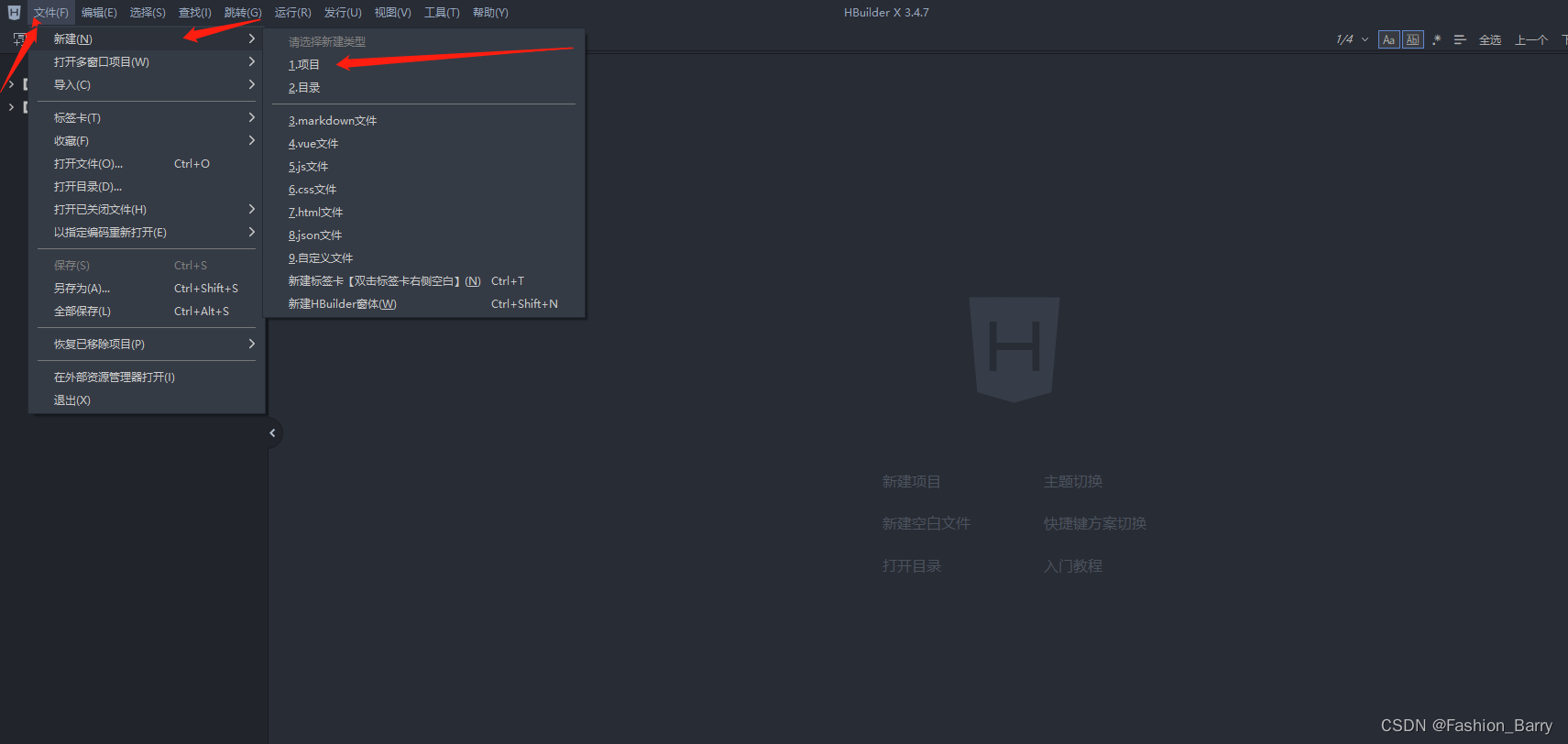Screen dimensions: 1568x744
Task: Choose 9.自定义文件 in the new submenu
Action: [x=424, y=258]
